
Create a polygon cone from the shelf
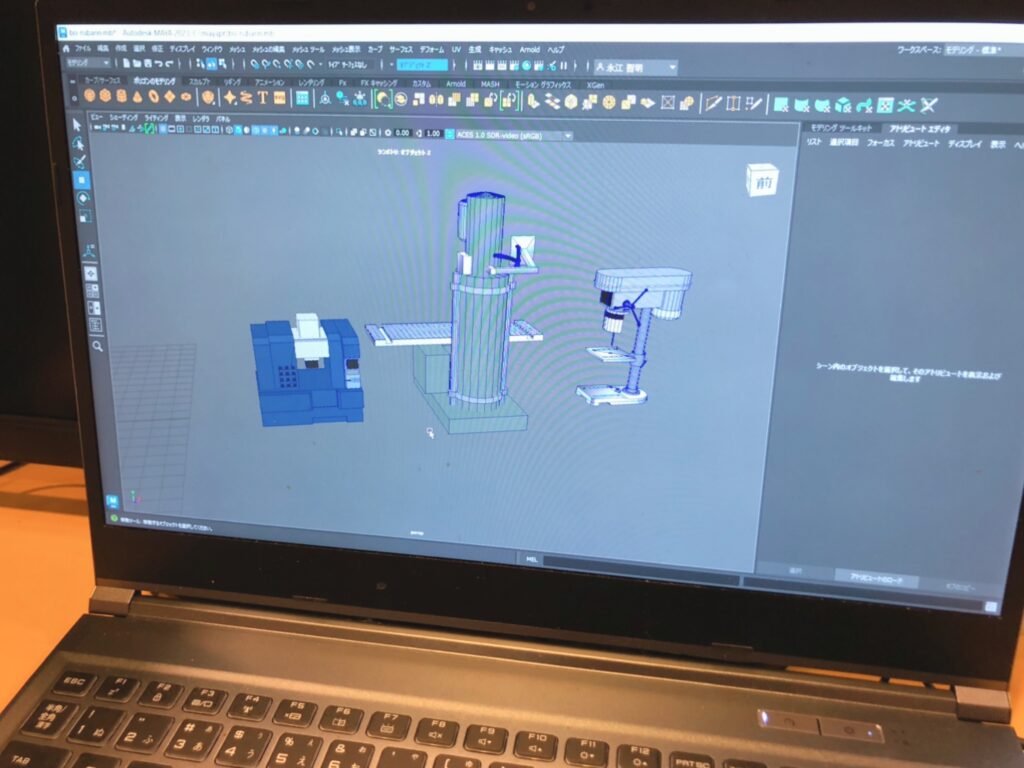[137, 97]
